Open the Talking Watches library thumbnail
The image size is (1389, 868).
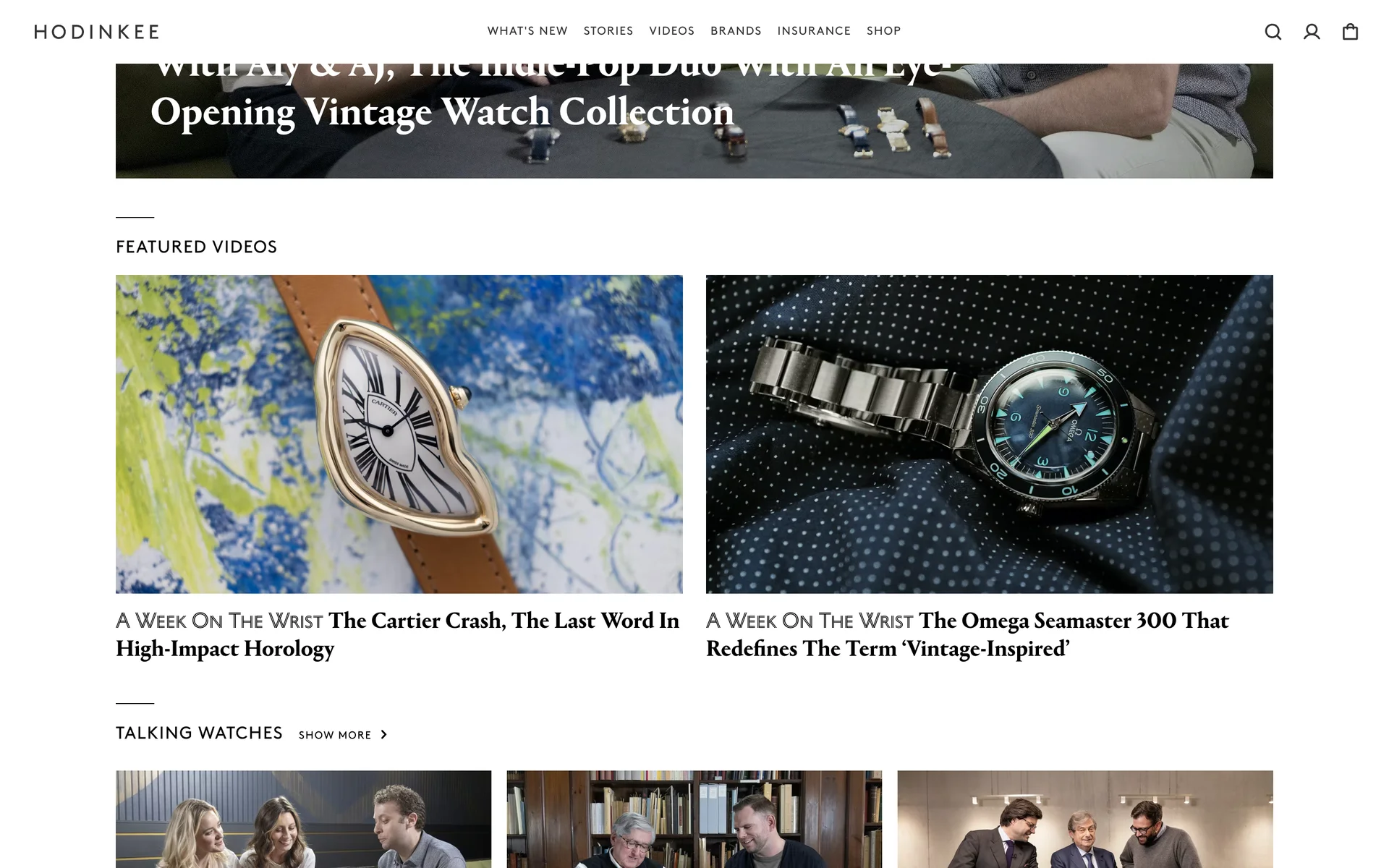[694, 819]
